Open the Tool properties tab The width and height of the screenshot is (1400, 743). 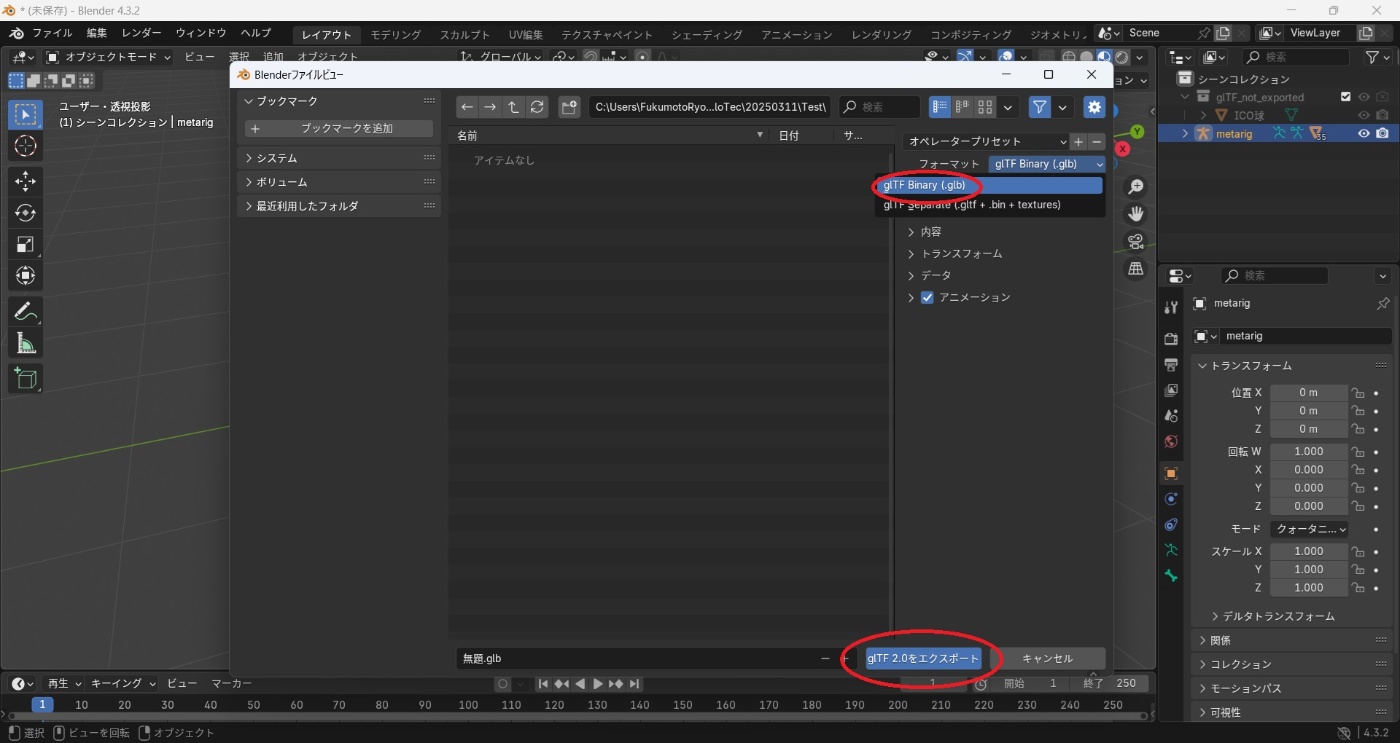[x=1171, y=308]
